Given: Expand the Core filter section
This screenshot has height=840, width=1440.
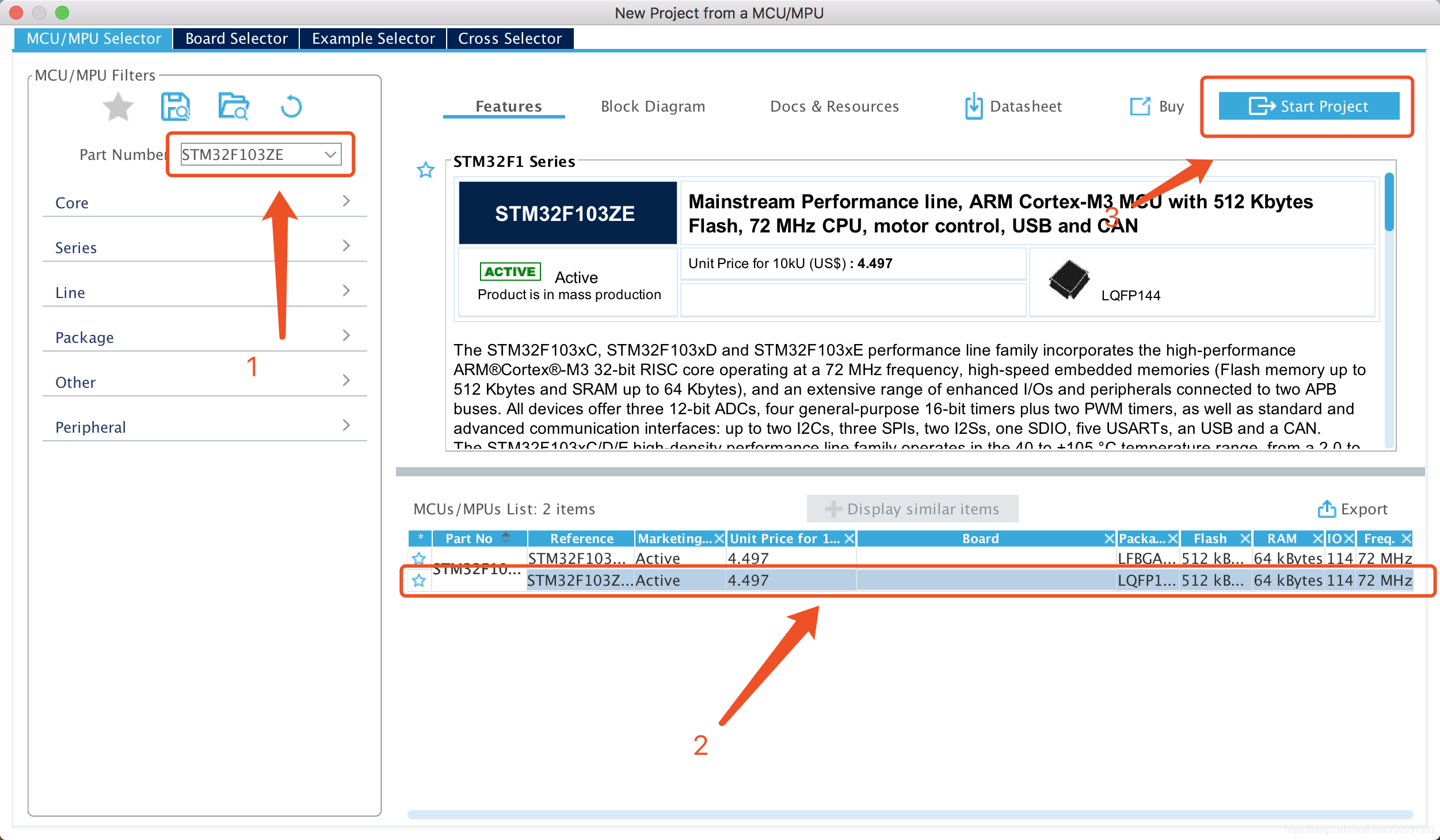Looking at the screenshot, I should pyautogui.click(x=204, y=202).
